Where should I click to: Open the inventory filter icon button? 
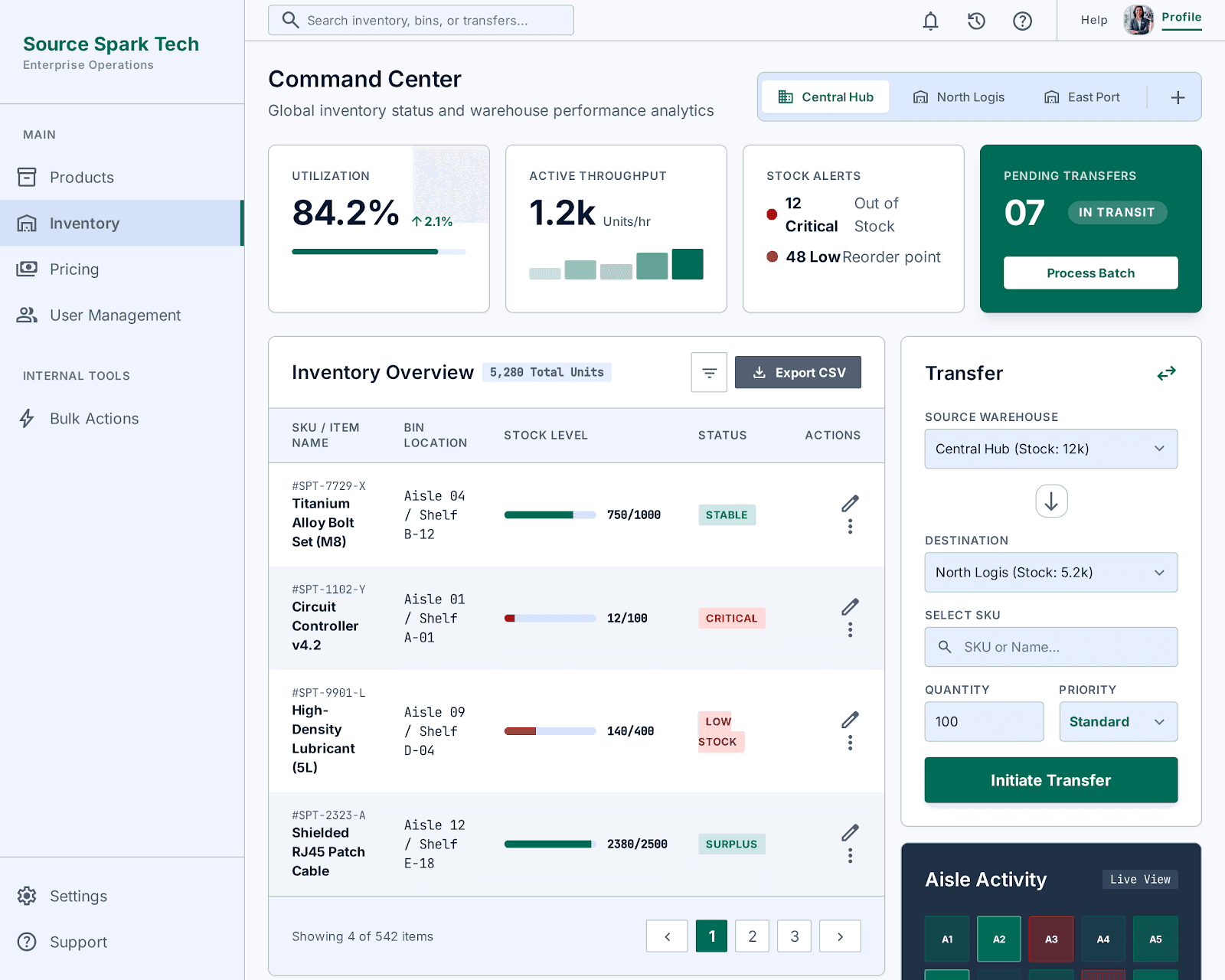click(x=709, y=373)
